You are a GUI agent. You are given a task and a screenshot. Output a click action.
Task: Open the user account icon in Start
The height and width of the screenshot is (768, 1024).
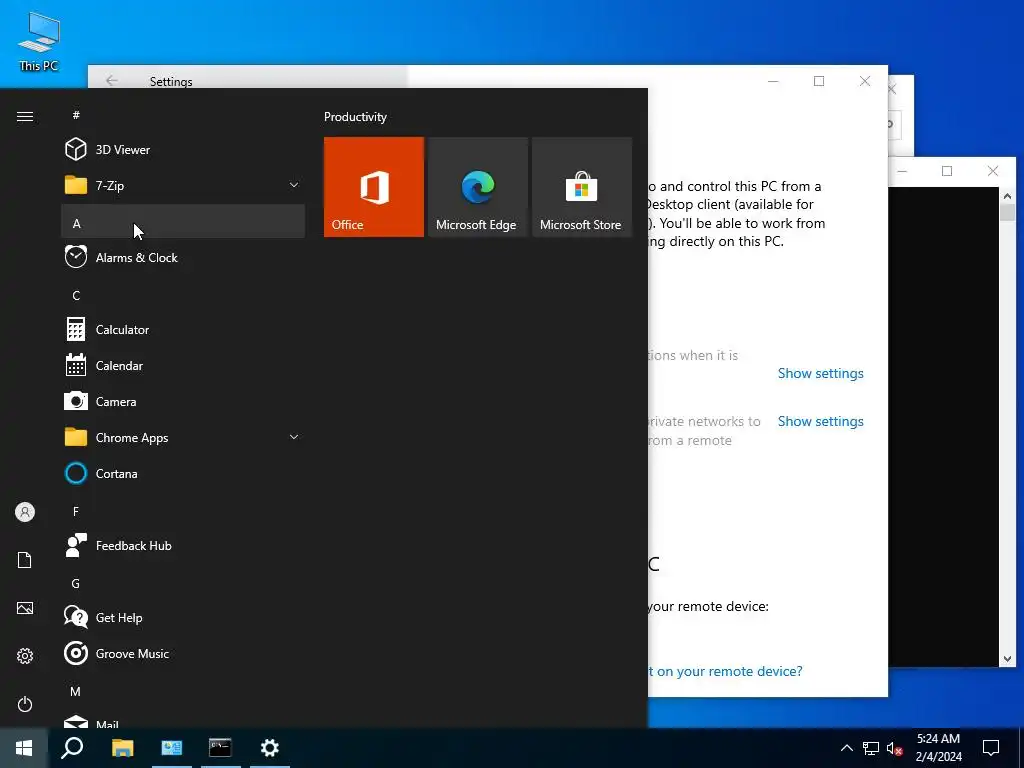click(x=25, y=512)
